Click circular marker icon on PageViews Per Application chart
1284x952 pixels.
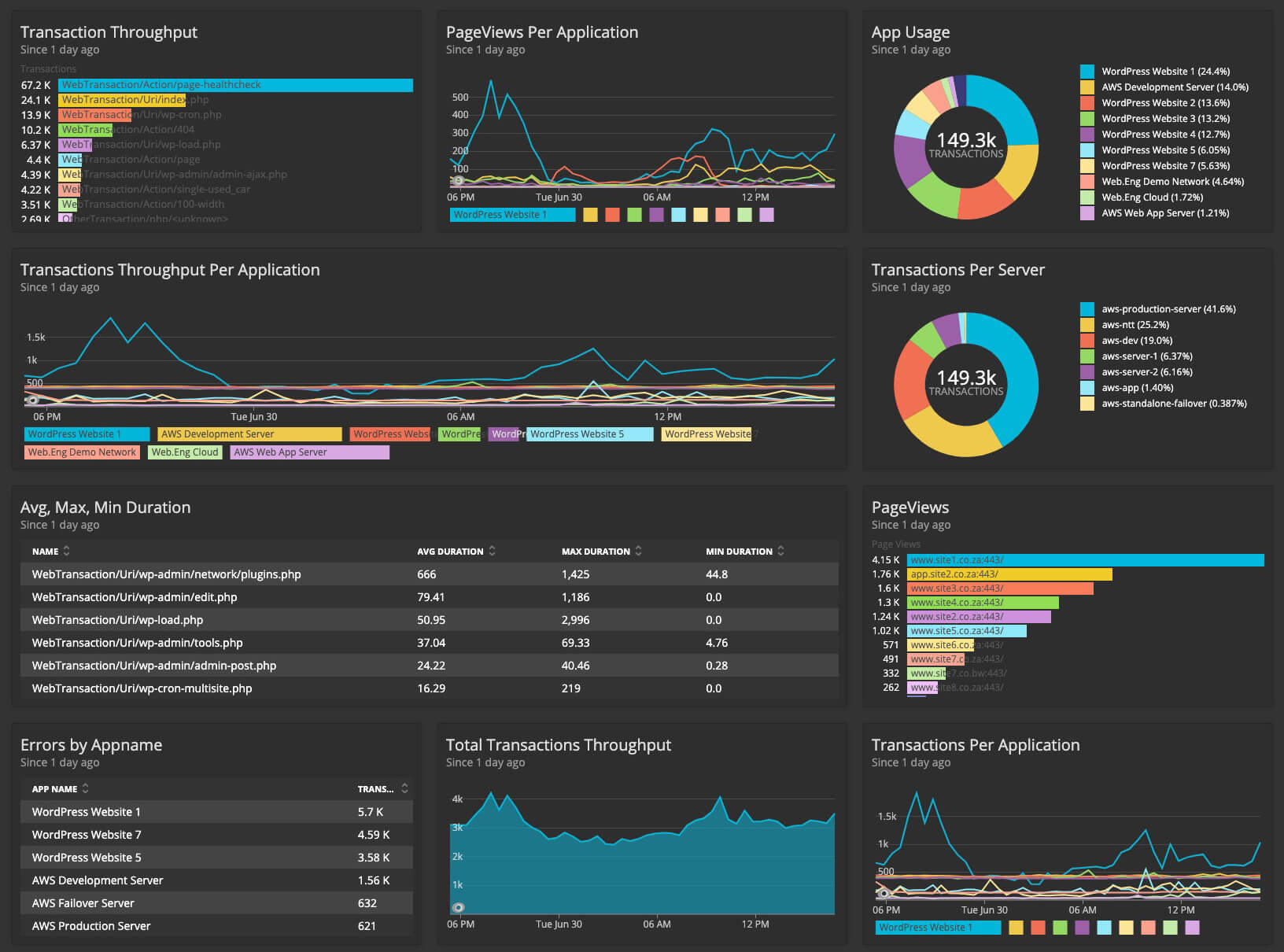click(x=458, y=181)
